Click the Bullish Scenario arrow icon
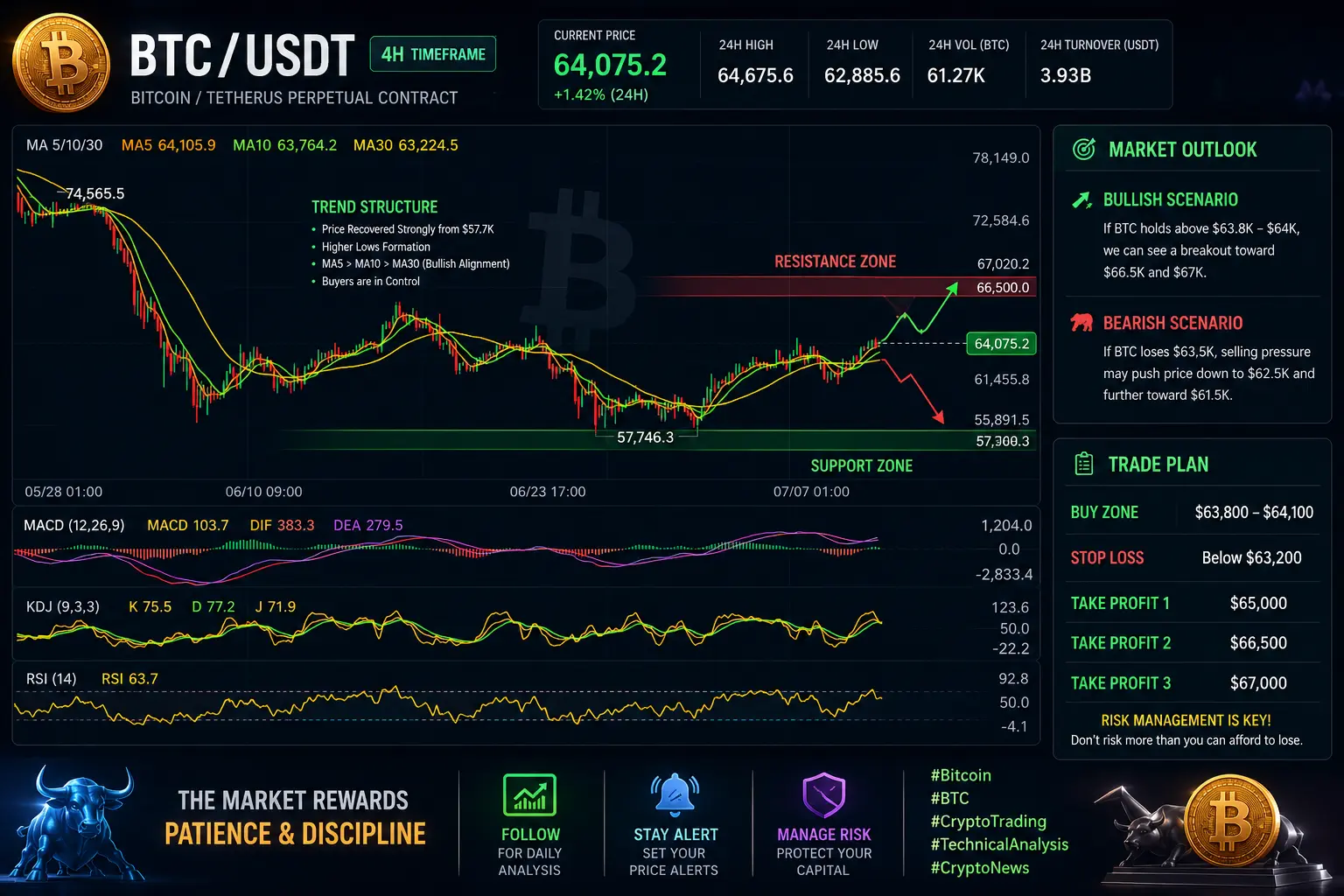The image size is (1344, 896). [1082, 200]
